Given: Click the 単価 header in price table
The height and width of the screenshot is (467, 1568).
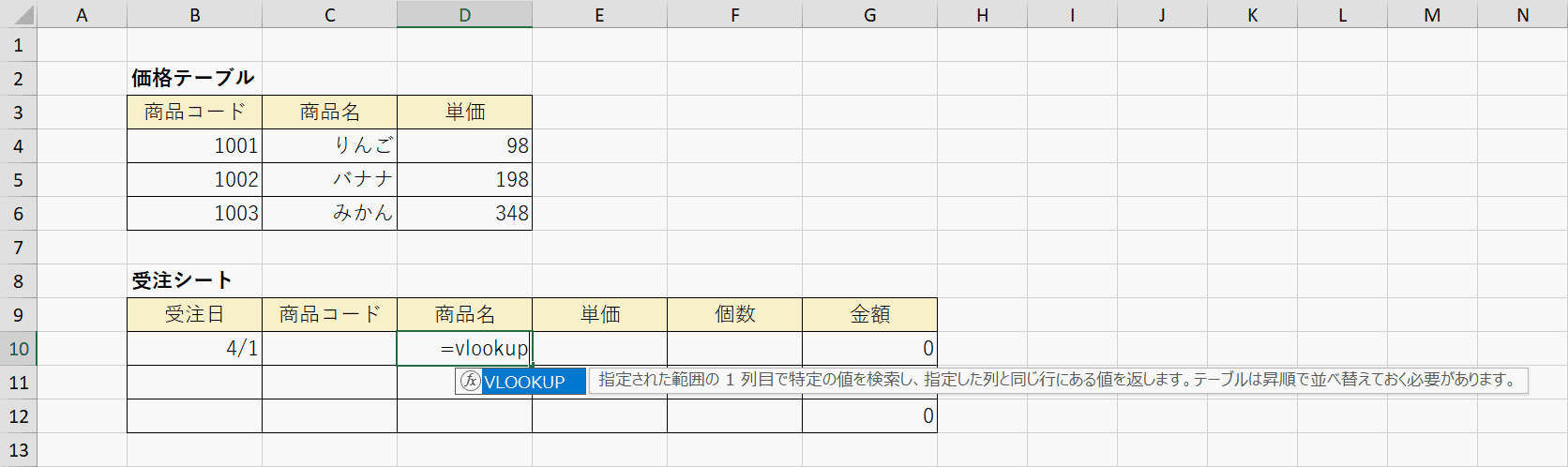Looking at the screenshot, I should (464, 112).
